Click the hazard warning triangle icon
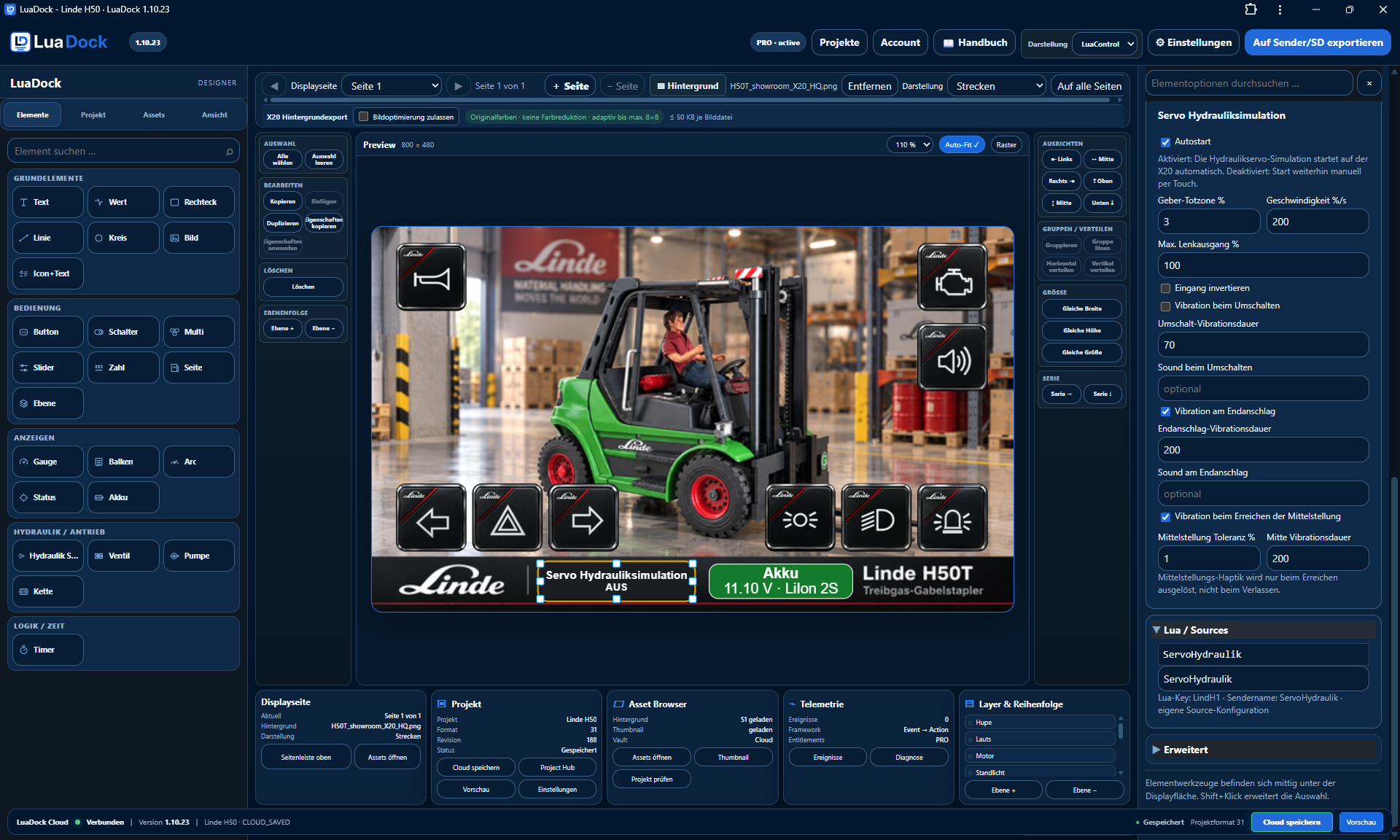This screenshot has height=840, width=1400. (x=507, y=518)
